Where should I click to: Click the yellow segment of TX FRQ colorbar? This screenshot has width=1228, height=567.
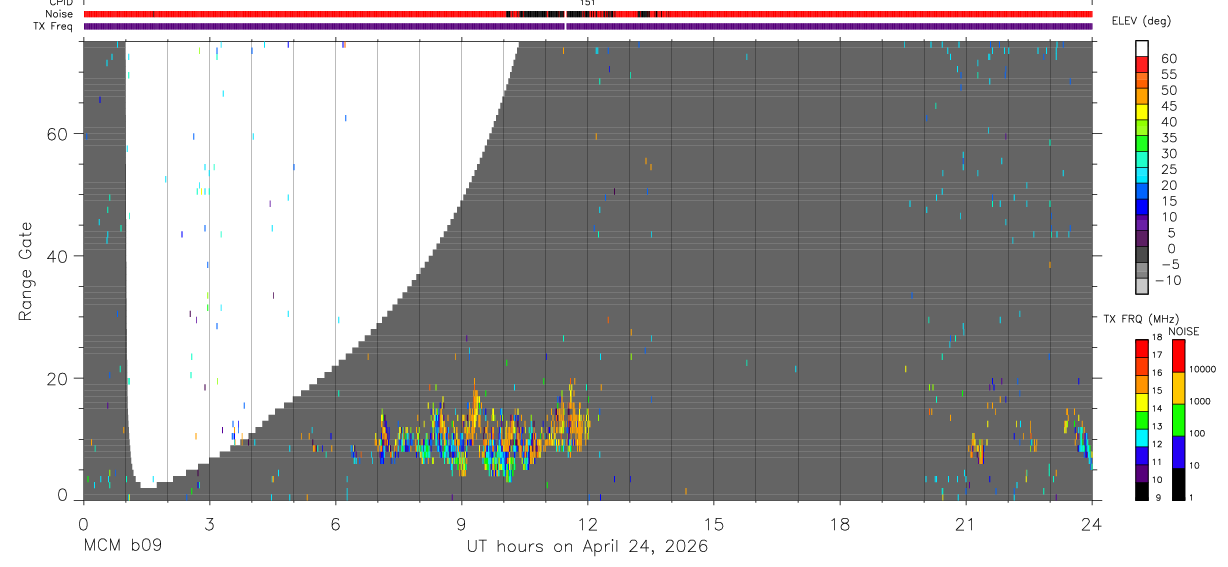pyautogui.click(x=1142, y=401)
